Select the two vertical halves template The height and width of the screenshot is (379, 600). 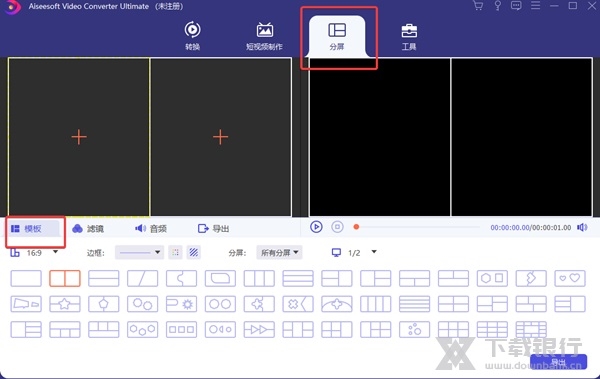[65, 278]
